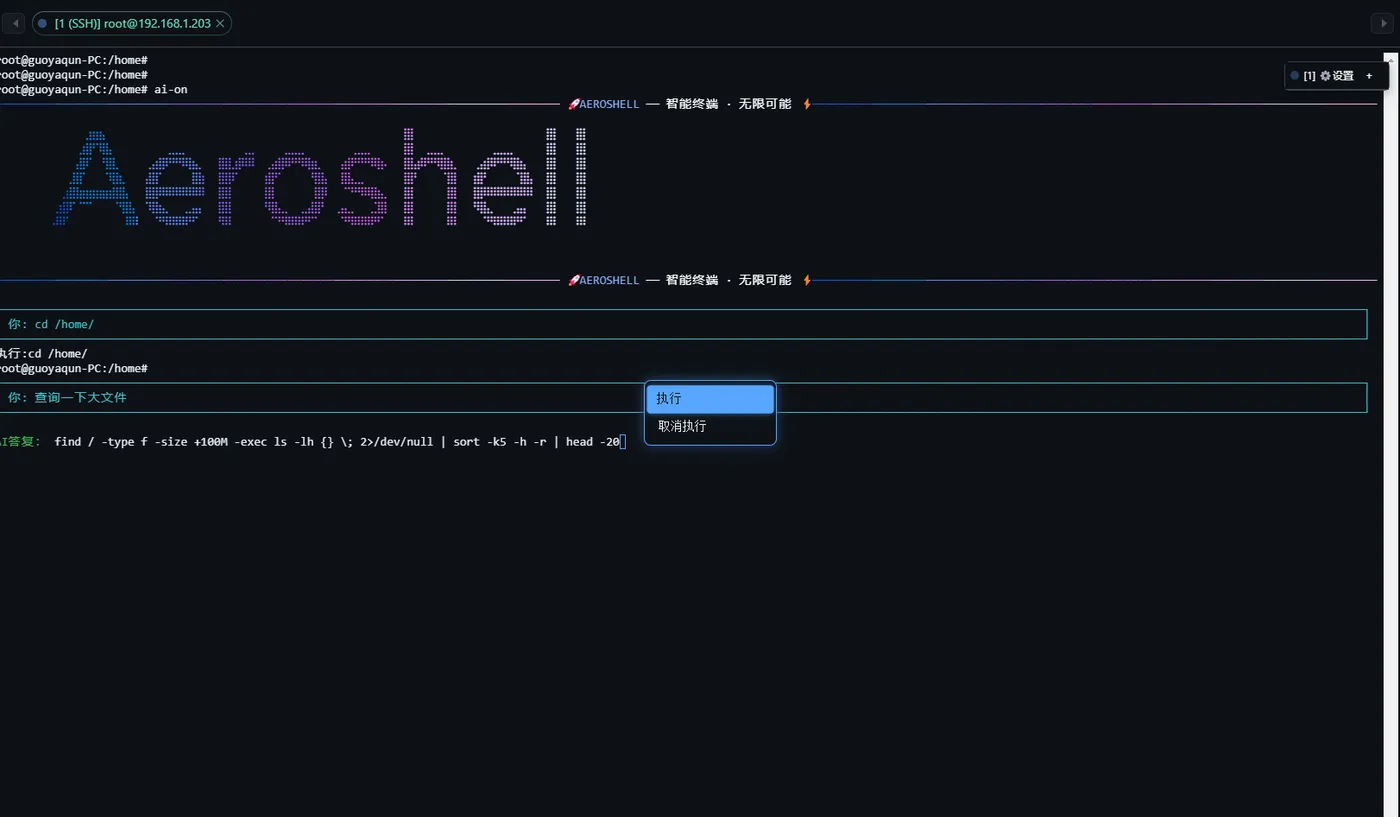Image resolution: width=1400 pixels, height=817 pixels.
Task: Close the root@192.168.1.203 SSH tab
Action: [220, 23]
